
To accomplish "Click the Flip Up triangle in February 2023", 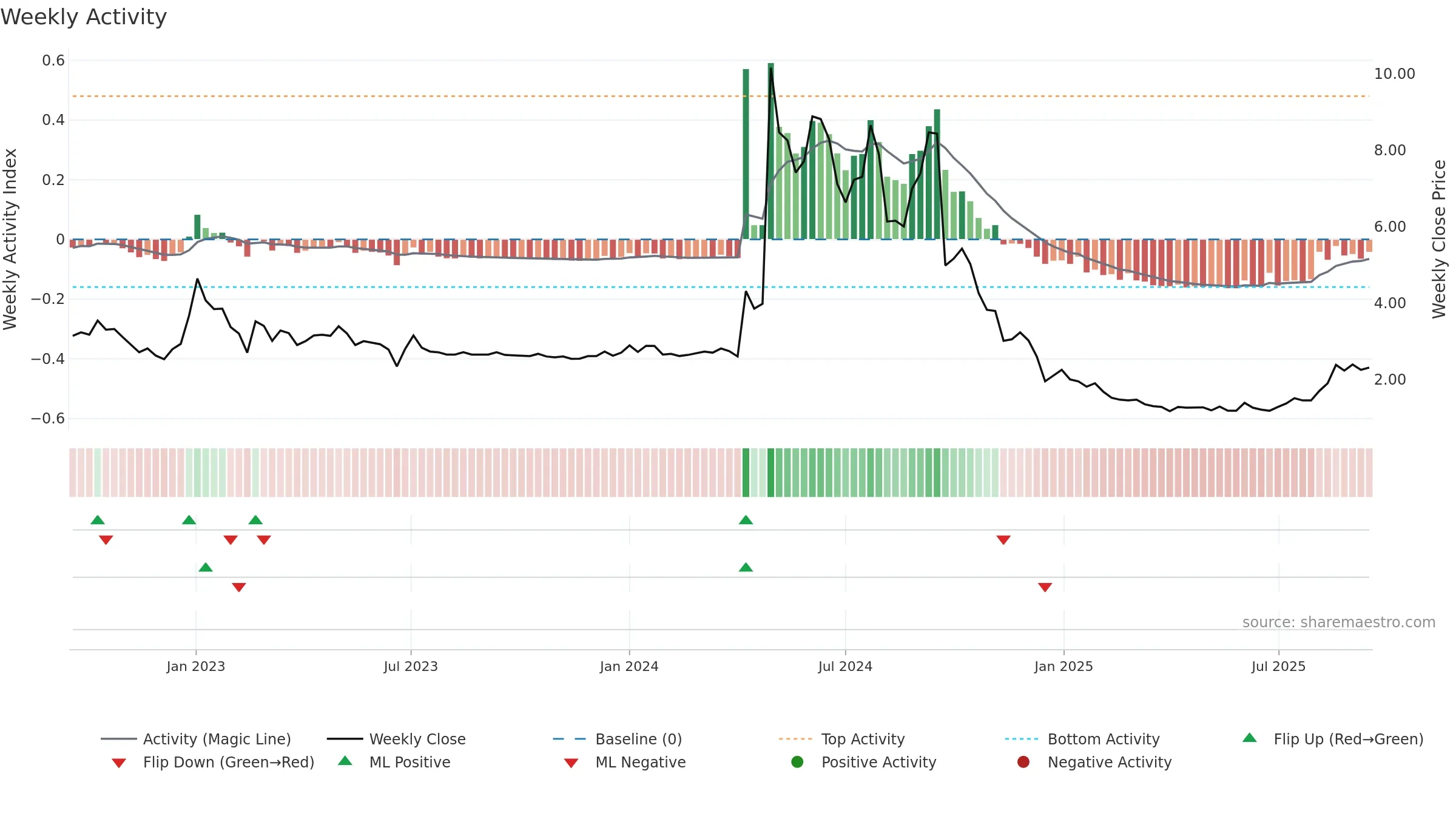I will [255, 520].
